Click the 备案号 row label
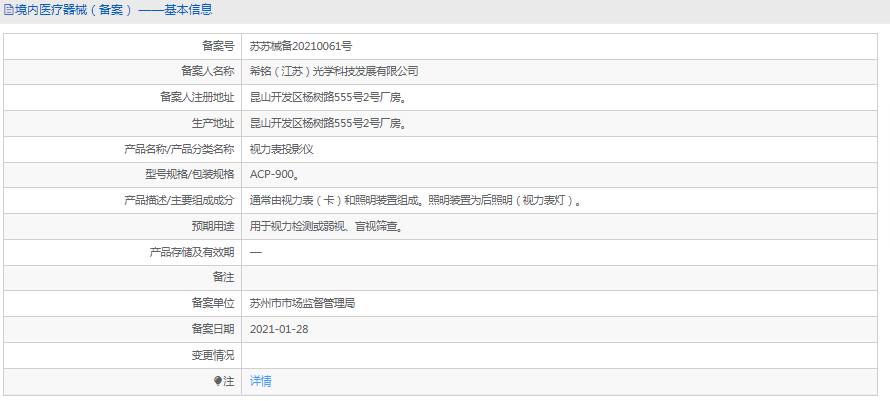The height and width of the screenshot is (401, 890). click(x=218, y=46)
